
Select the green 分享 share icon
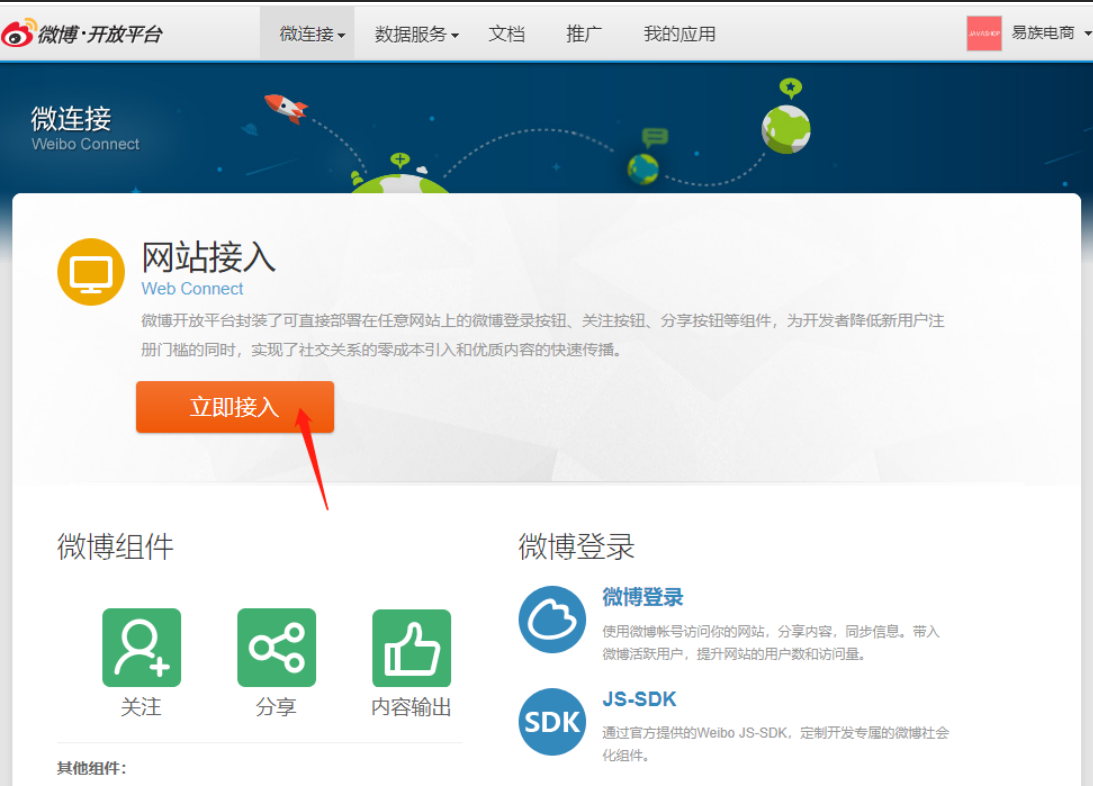[x=276, y=648]
